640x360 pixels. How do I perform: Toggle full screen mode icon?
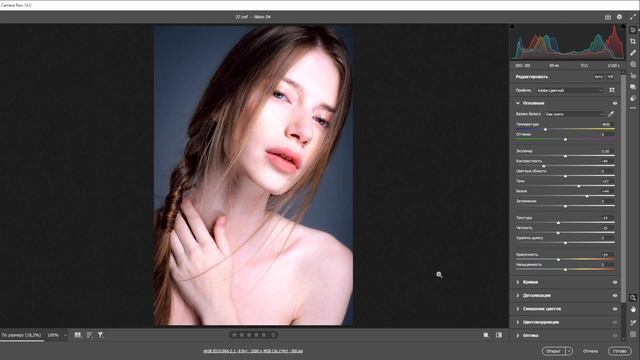tap(633, 17)
